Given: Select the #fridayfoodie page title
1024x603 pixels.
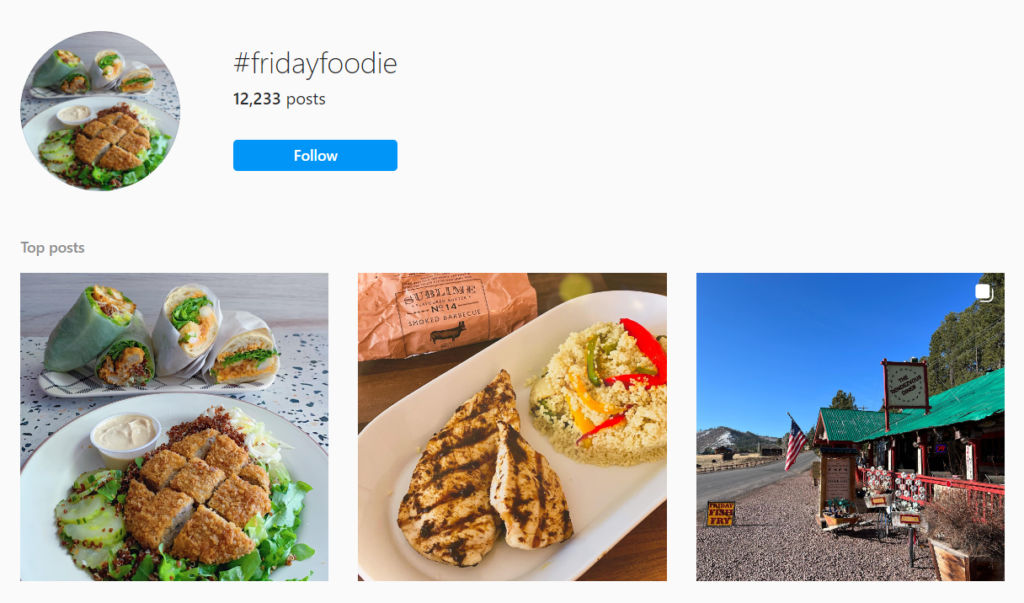Looking at the screenshot, I should point(314,63).
